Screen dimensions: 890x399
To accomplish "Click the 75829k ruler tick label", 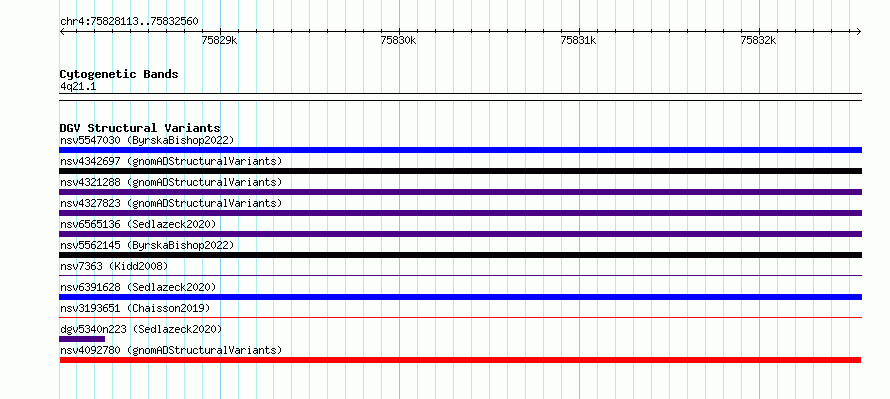I will (220, 40).
